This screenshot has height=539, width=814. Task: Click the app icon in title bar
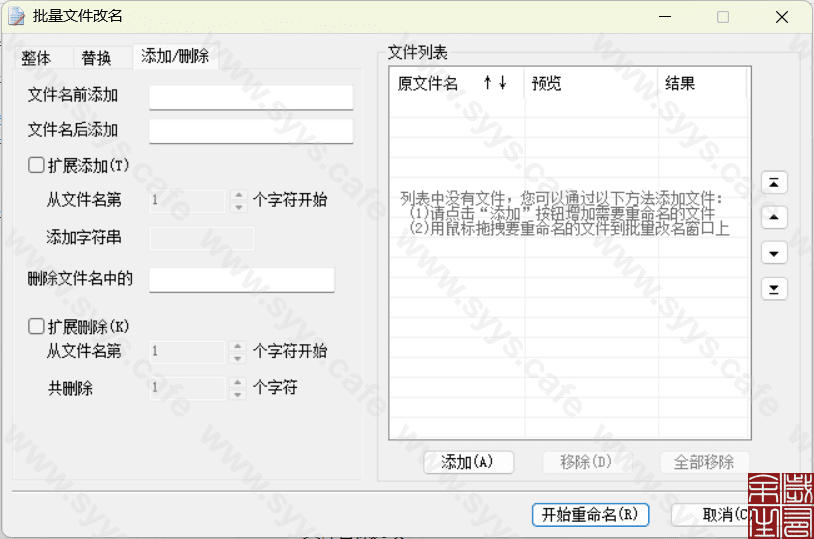[x=17, y=16]
